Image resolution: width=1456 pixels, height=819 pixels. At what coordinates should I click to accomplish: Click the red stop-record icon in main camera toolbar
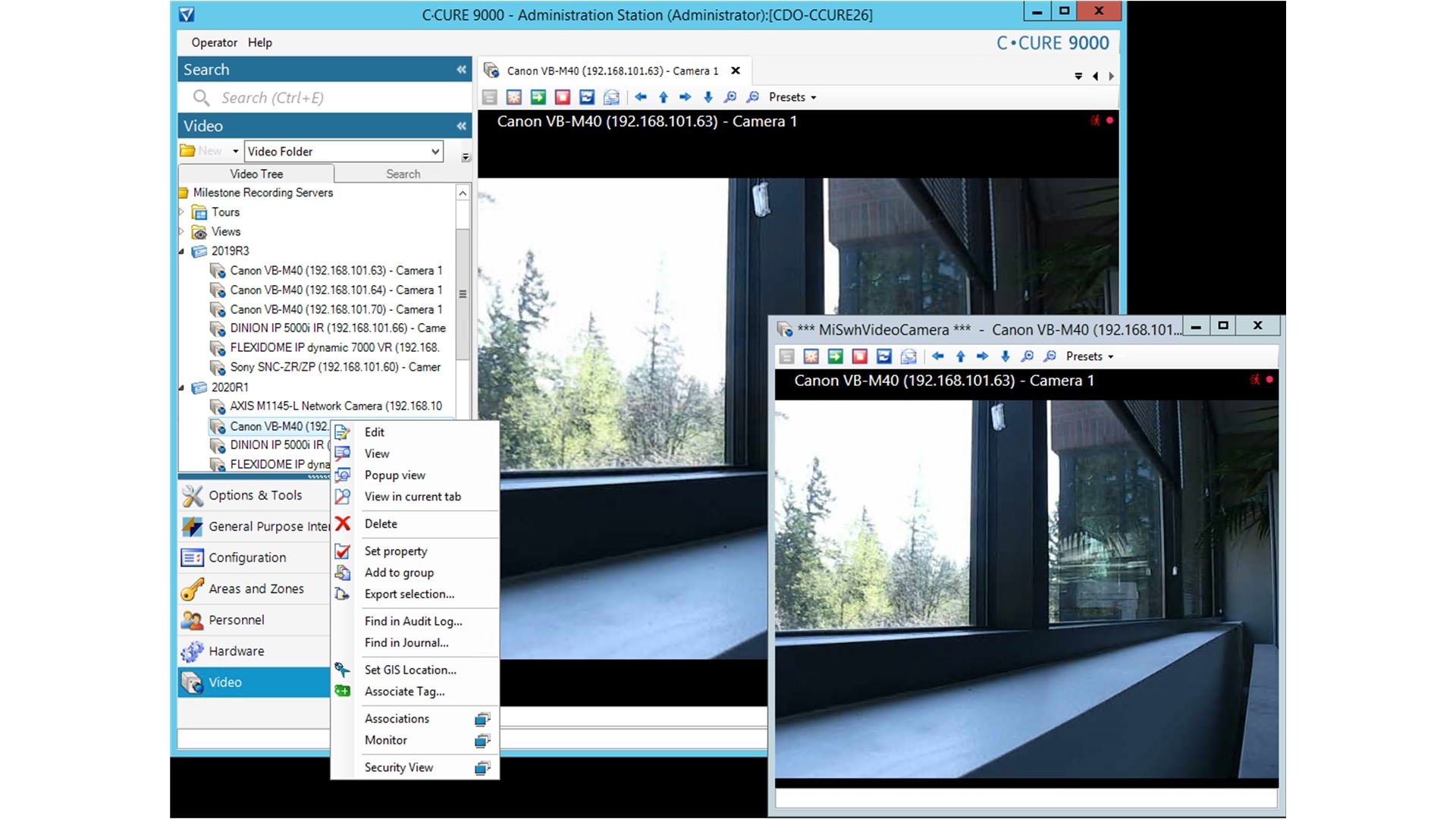pos(563,97)
